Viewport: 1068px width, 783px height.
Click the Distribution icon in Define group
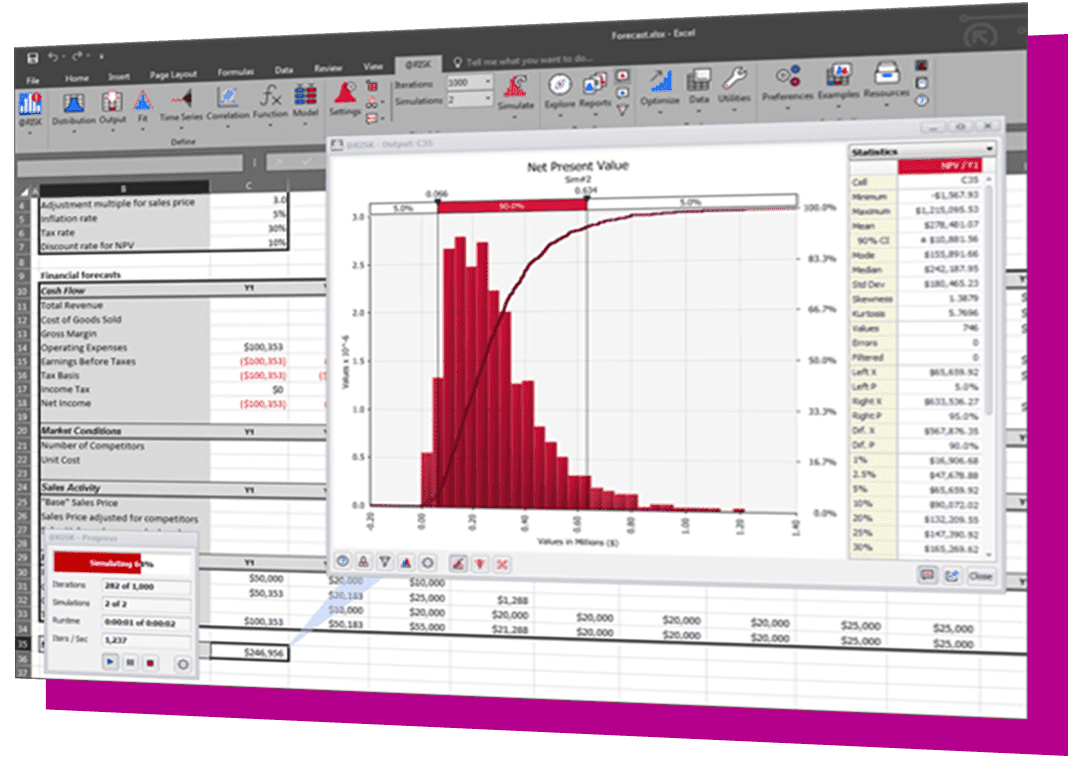pos(74,103)
